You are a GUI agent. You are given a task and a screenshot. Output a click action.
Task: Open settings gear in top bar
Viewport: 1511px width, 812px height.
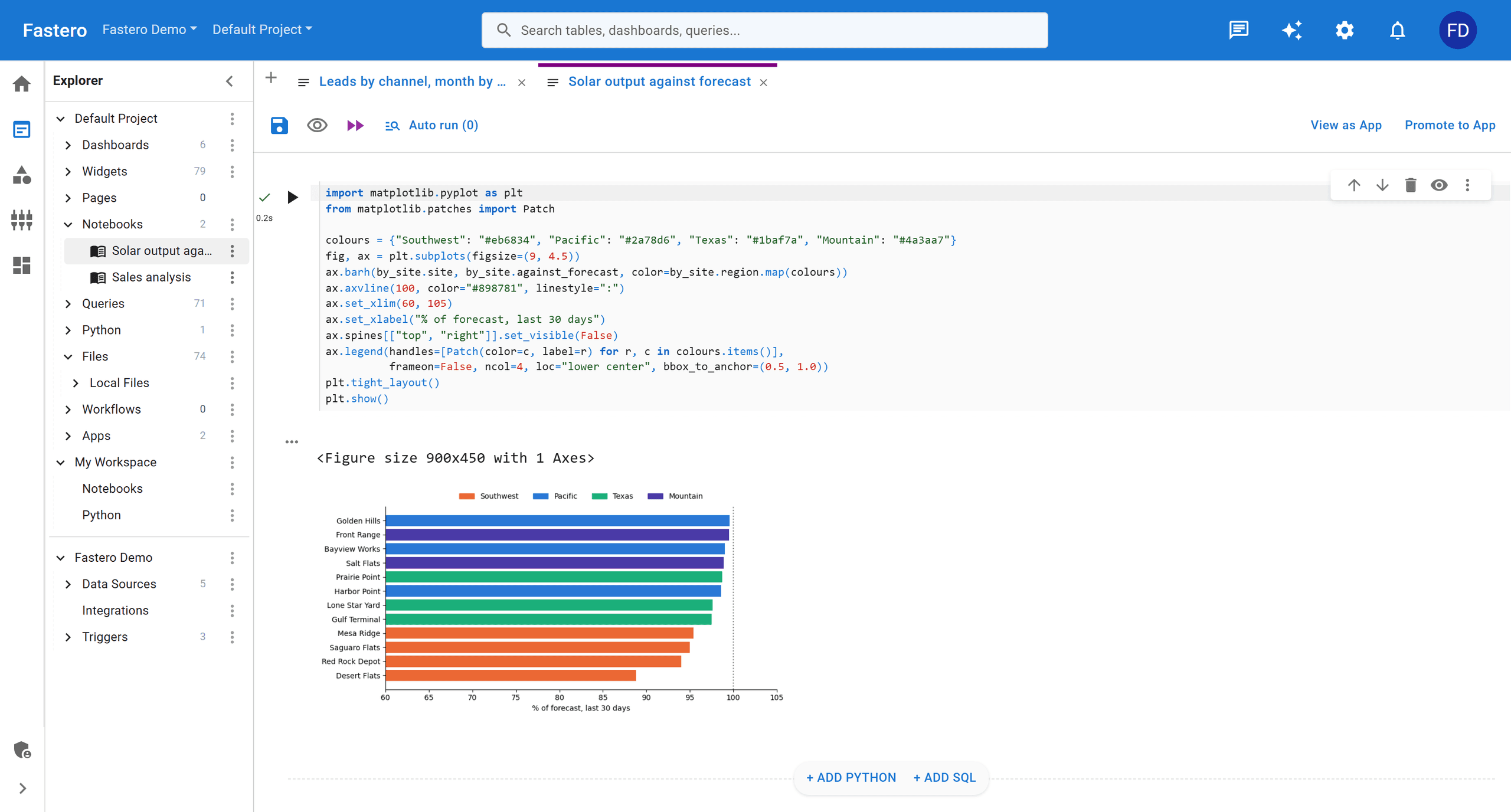click(1345, 30)
